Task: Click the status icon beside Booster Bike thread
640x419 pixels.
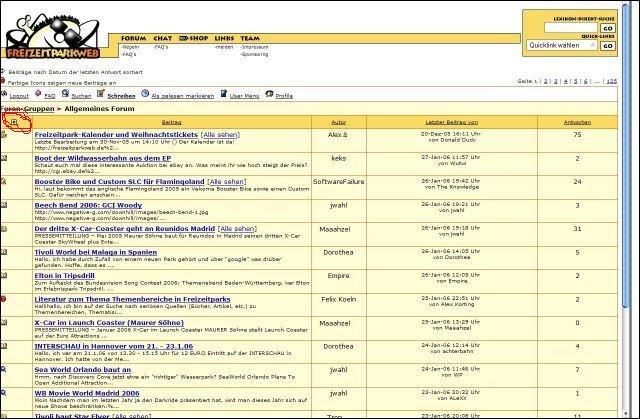Action: click(x=4, y=181)
